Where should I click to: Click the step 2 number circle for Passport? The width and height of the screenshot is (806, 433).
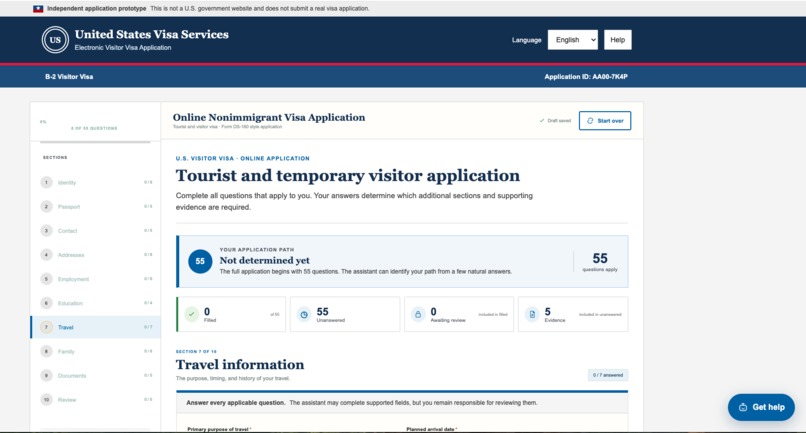coord(46,207)
